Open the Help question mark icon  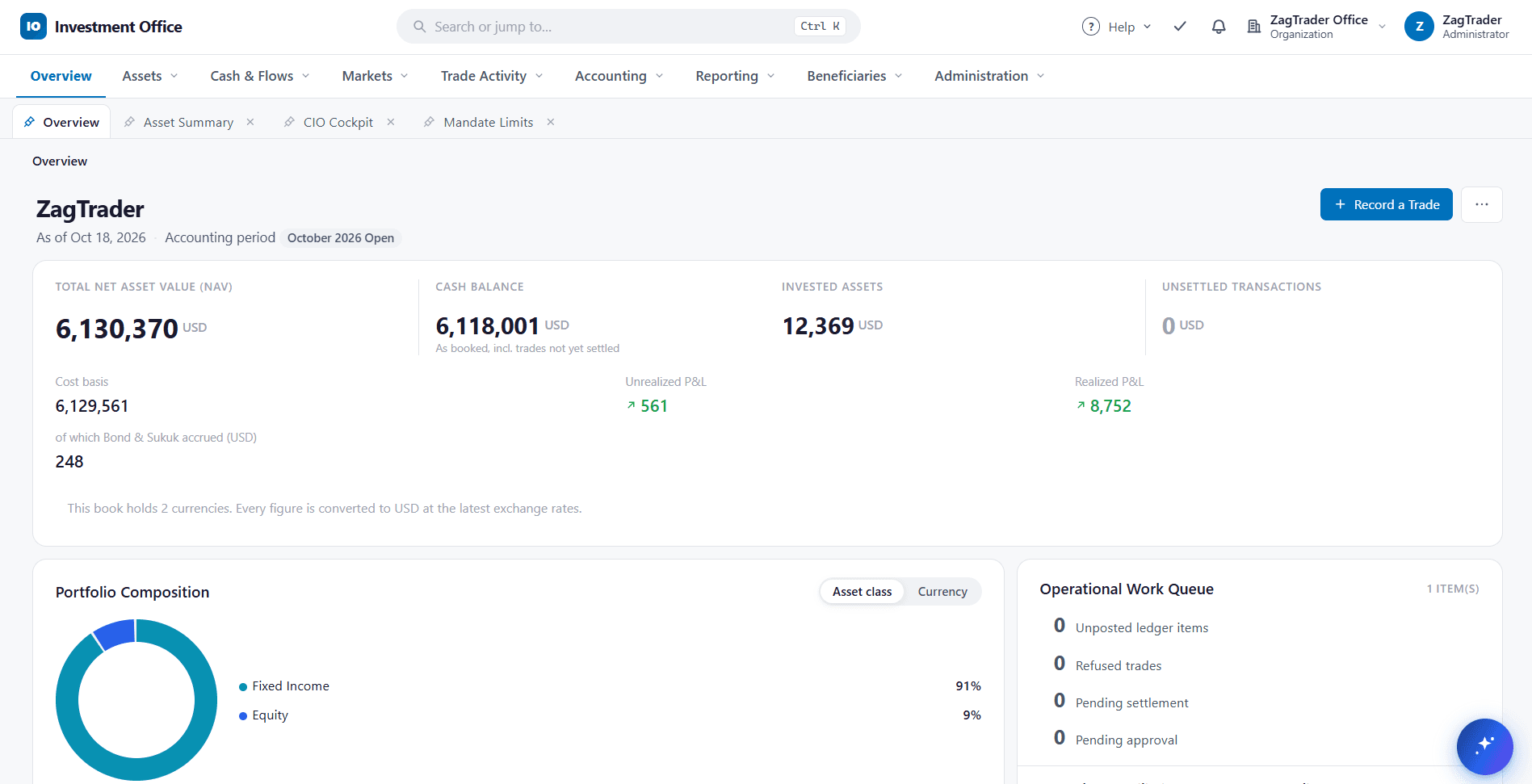[1091, 27]
